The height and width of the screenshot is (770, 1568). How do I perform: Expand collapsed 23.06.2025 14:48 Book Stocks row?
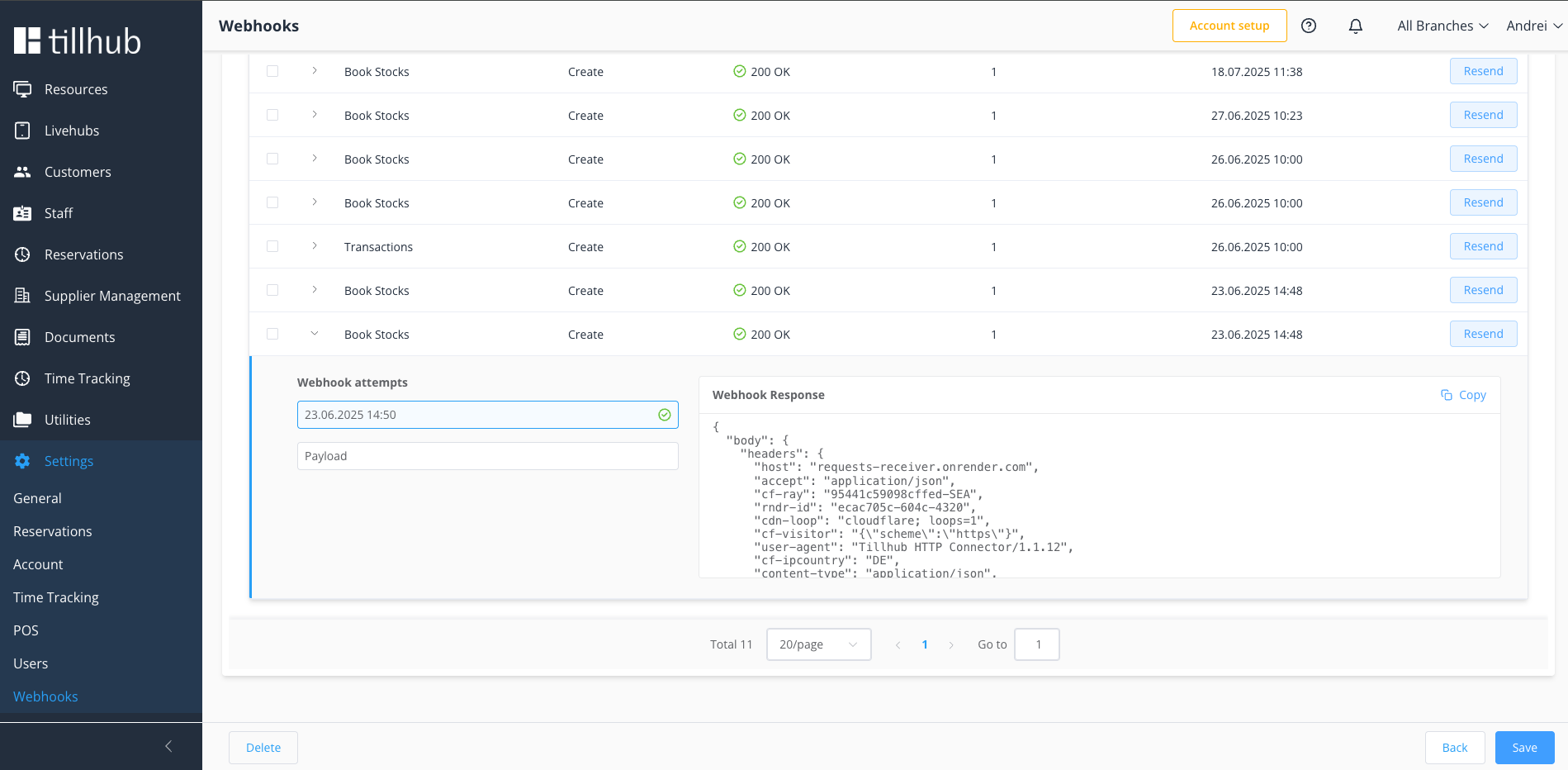(x=315, y=290)
